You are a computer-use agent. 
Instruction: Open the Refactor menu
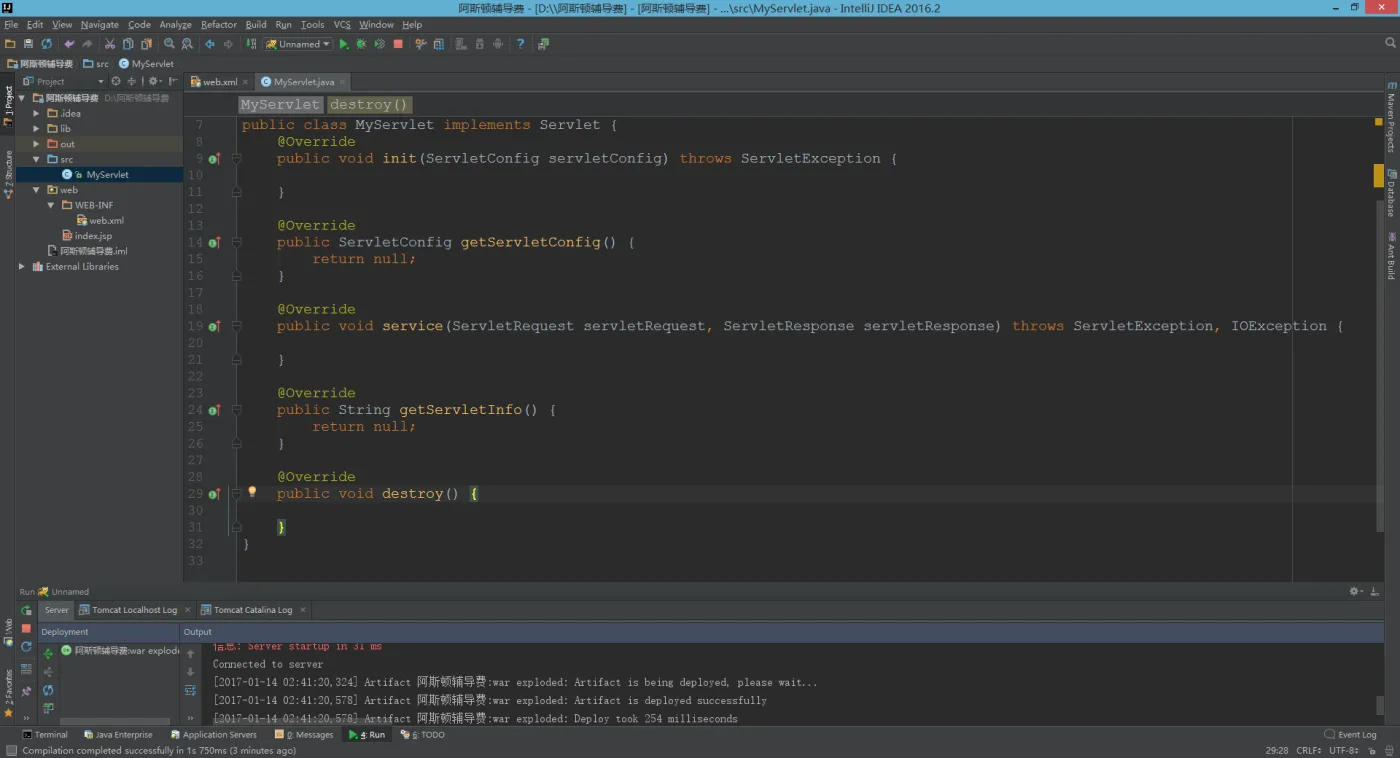click(x=219, y=24)
